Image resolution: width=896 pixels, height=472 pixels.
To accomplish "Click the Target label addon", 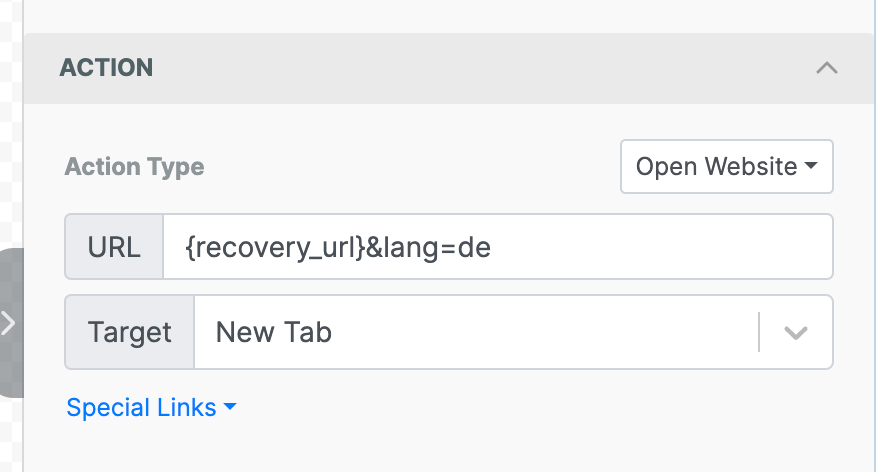I will pyautogui.click(x=130, y=332).
